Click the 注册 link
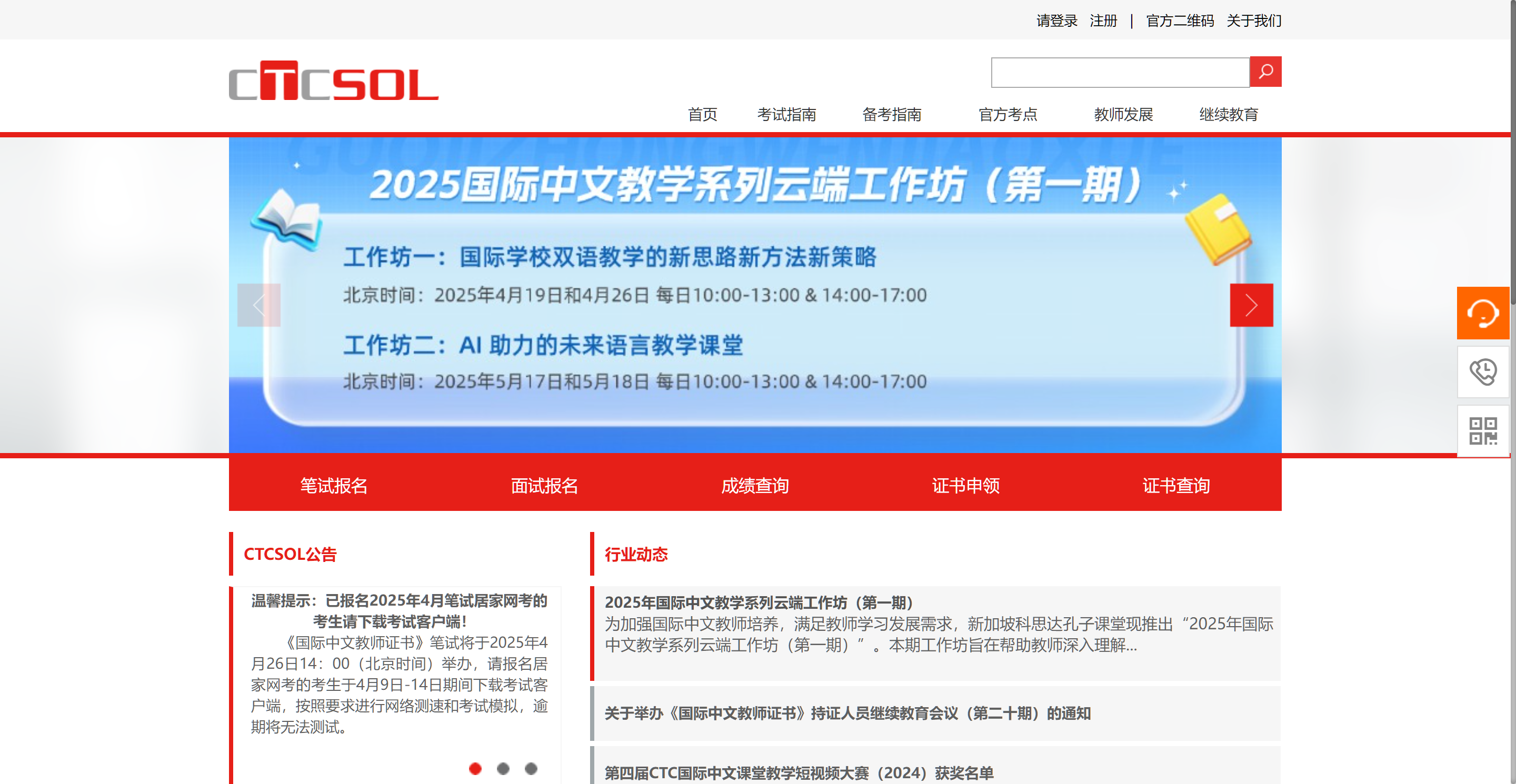1516x784 pixels. [1103, 21]
